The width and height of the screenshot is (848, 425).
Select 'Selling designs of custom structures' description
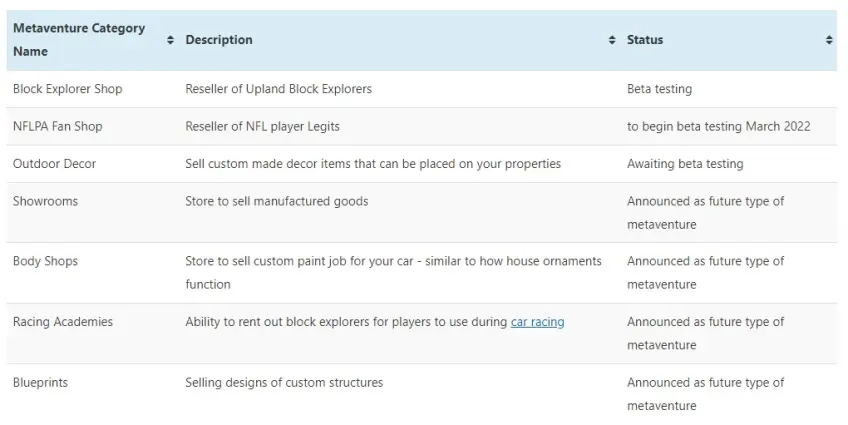(284, 383)
